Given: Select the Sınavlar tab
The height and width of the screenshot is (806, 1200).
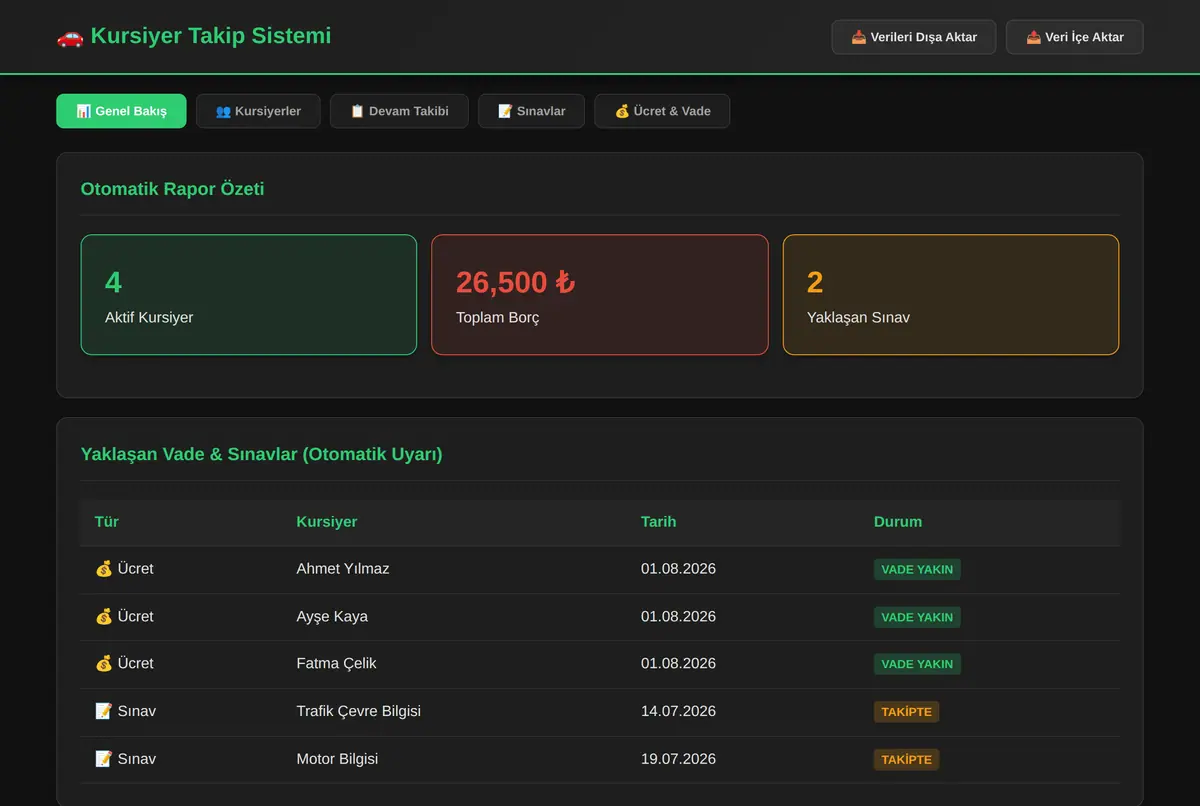Looking at the screenshot, I should click(531, 111).
